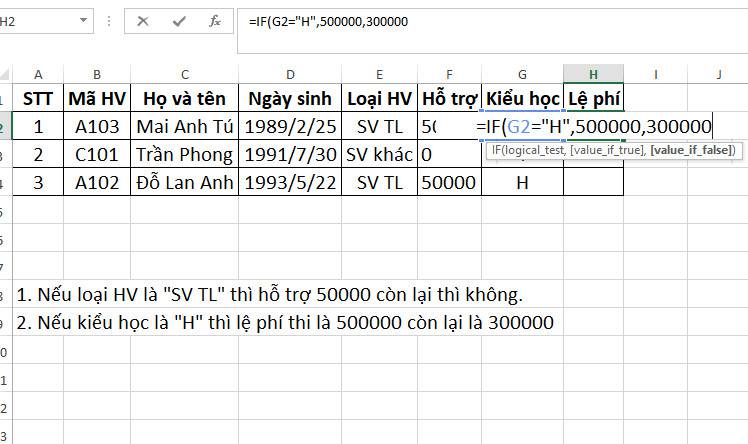Select Kiểu học cell 'H' in Đỗ Lan Anh row

click(x=522, y=182)
